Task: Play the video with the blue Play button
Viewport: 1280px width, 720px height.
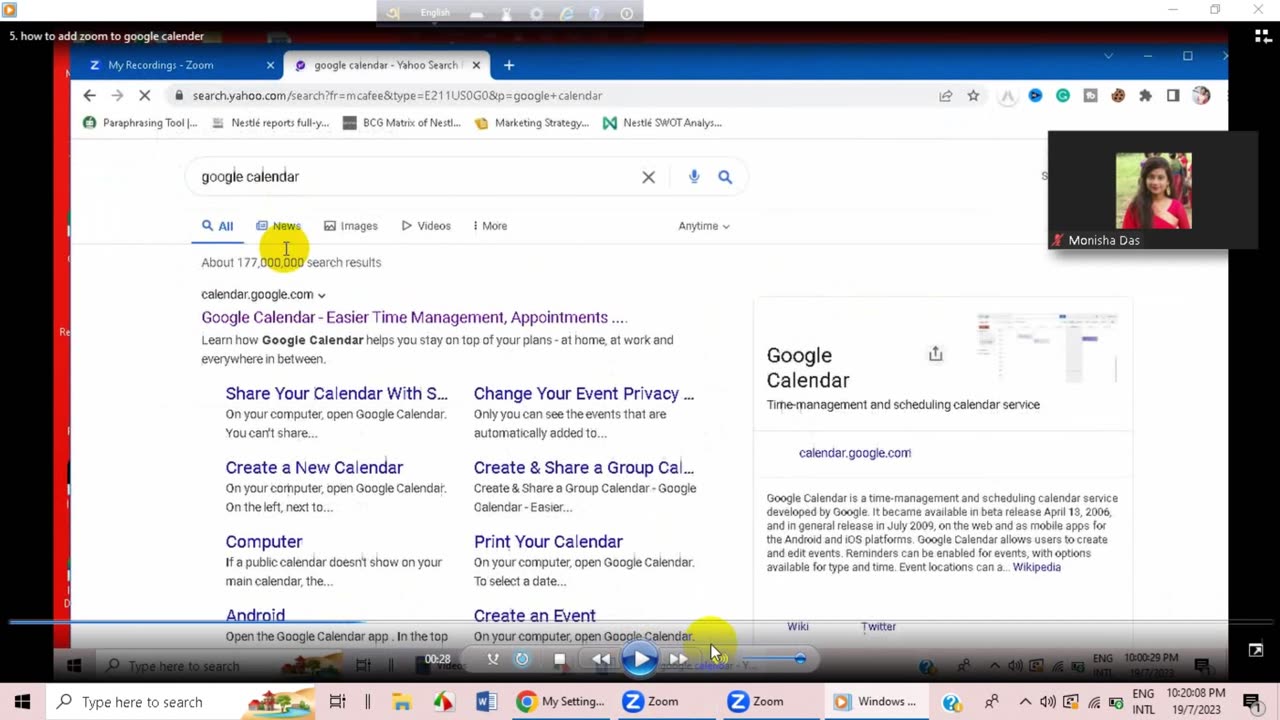Action: point(639,659)
